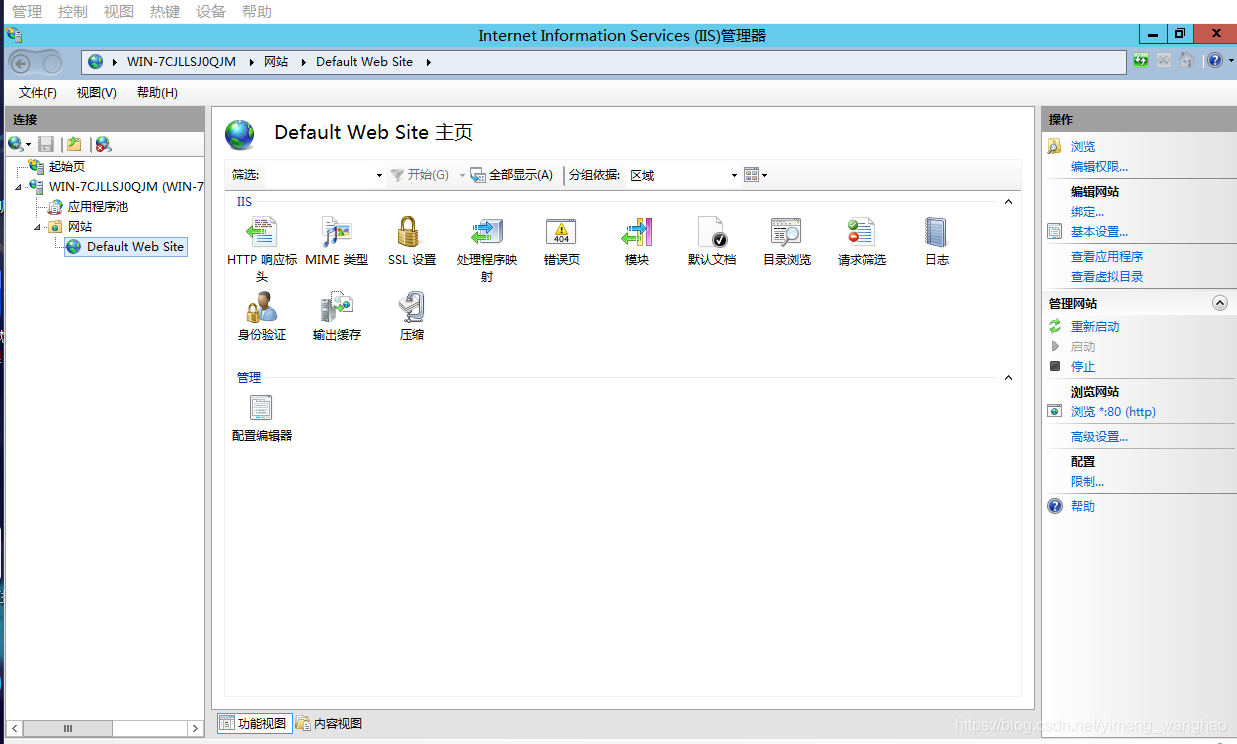Collapse the 网站 tree node

click(38, 227)
